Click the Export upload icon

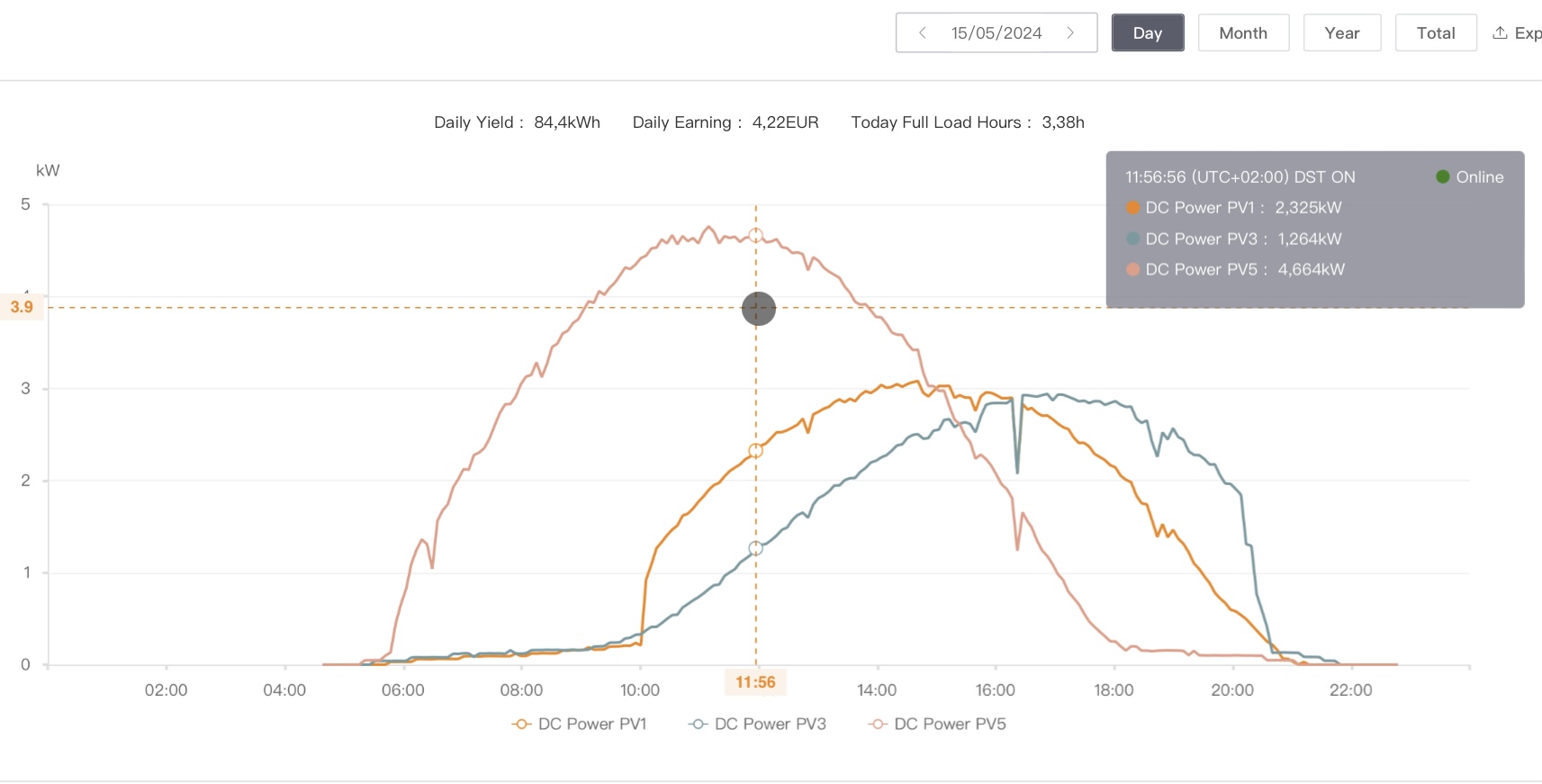click(1500, 33)
